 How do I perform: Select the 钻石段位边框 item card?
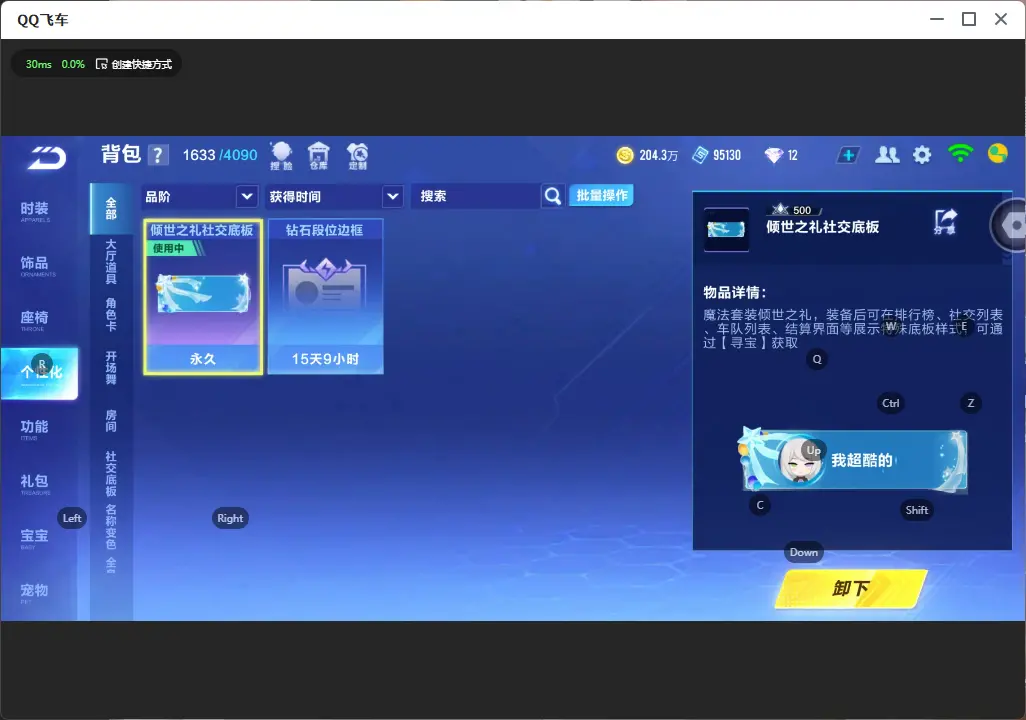[x=325, y=297]
